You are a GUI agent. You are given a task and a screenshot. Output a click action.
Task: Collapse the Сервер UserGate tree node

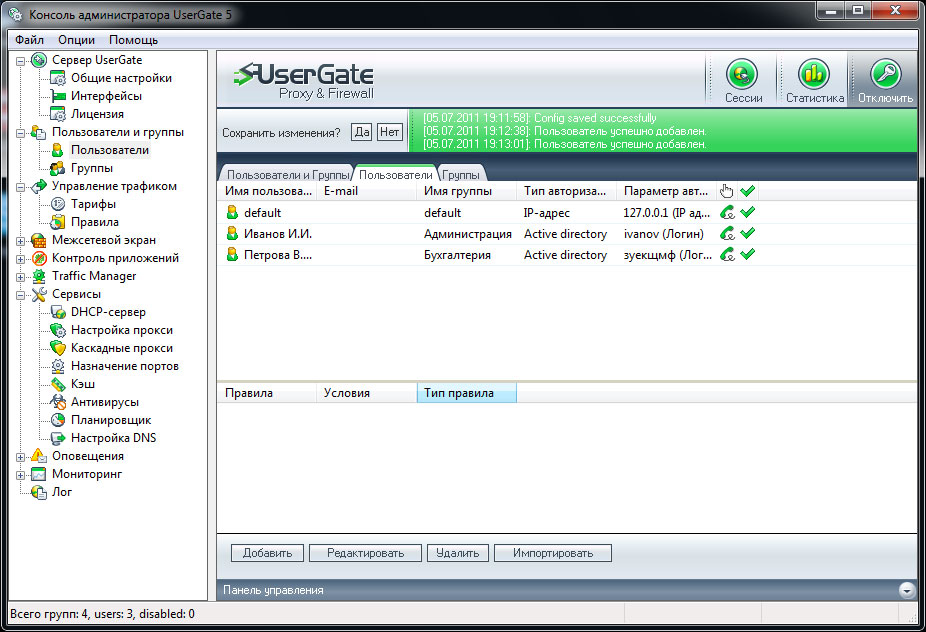pyautogui.click(x=21, y=61)
